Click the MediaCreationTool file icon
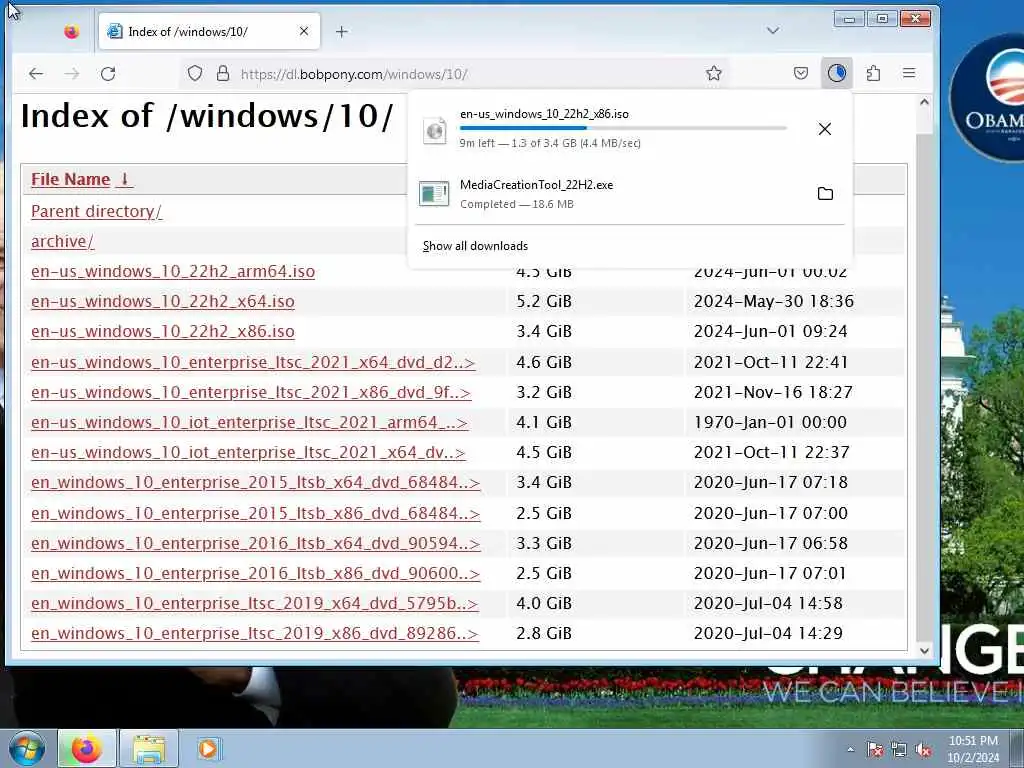Viewport: 1024px width, 768px height. coord(434,194)
